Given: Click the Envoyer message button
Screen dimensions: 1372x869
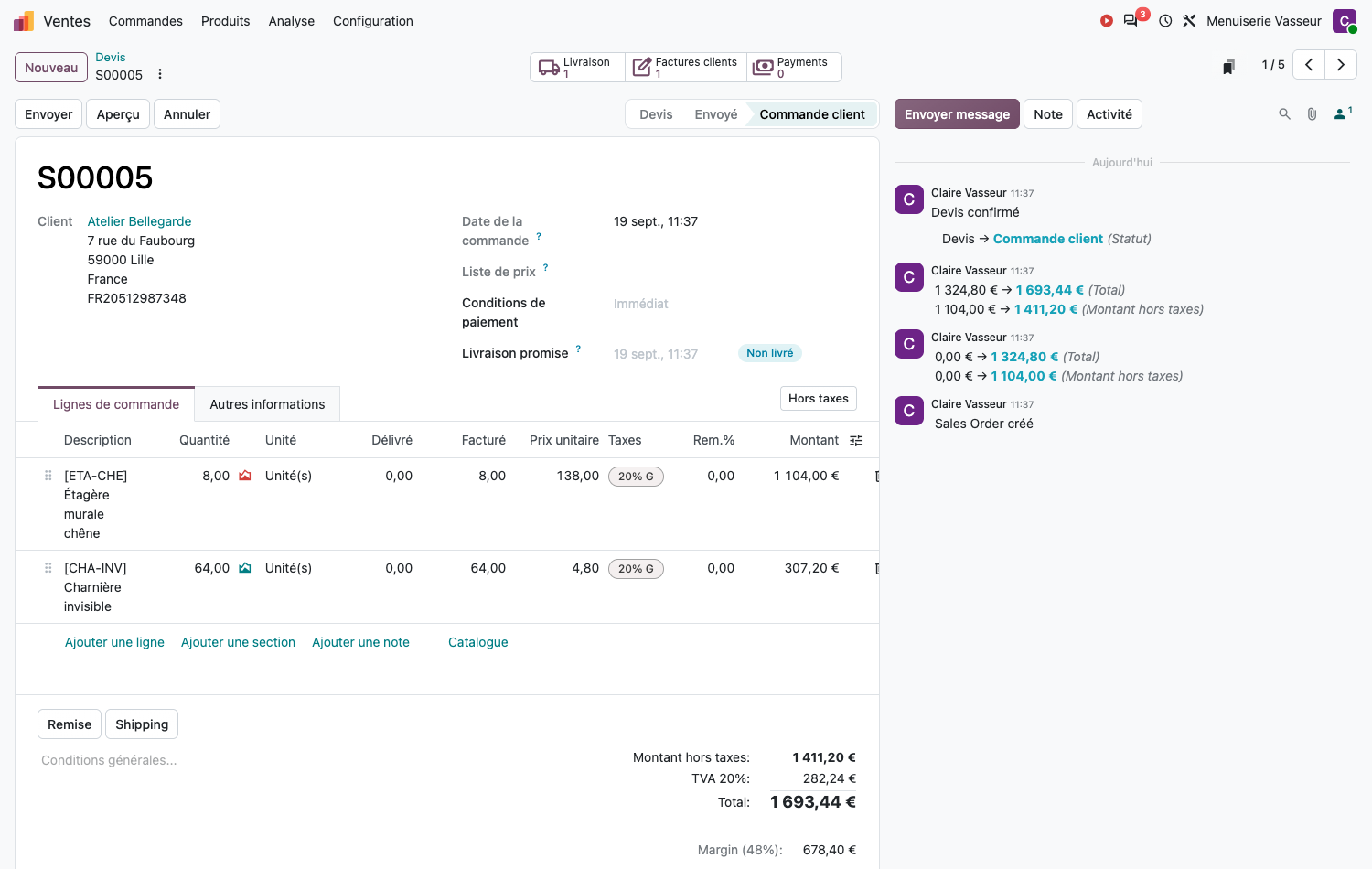Looking at the screenshot, I should [957, 114].
